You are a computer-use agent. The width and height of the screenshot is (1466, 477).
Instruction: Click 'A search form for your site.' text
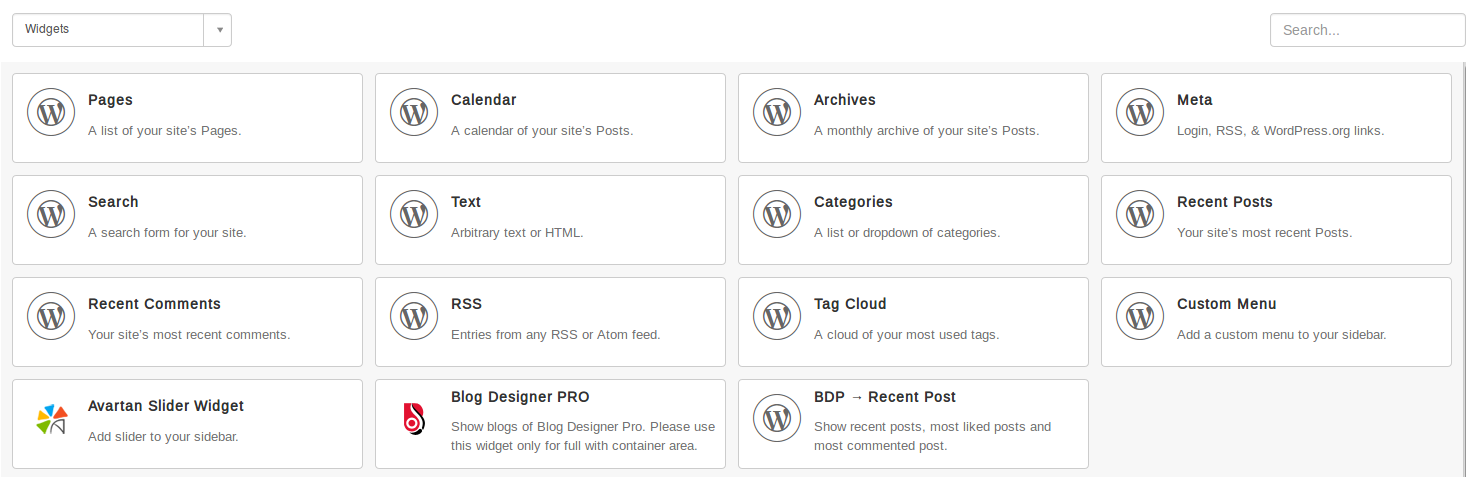coord(167,232)
